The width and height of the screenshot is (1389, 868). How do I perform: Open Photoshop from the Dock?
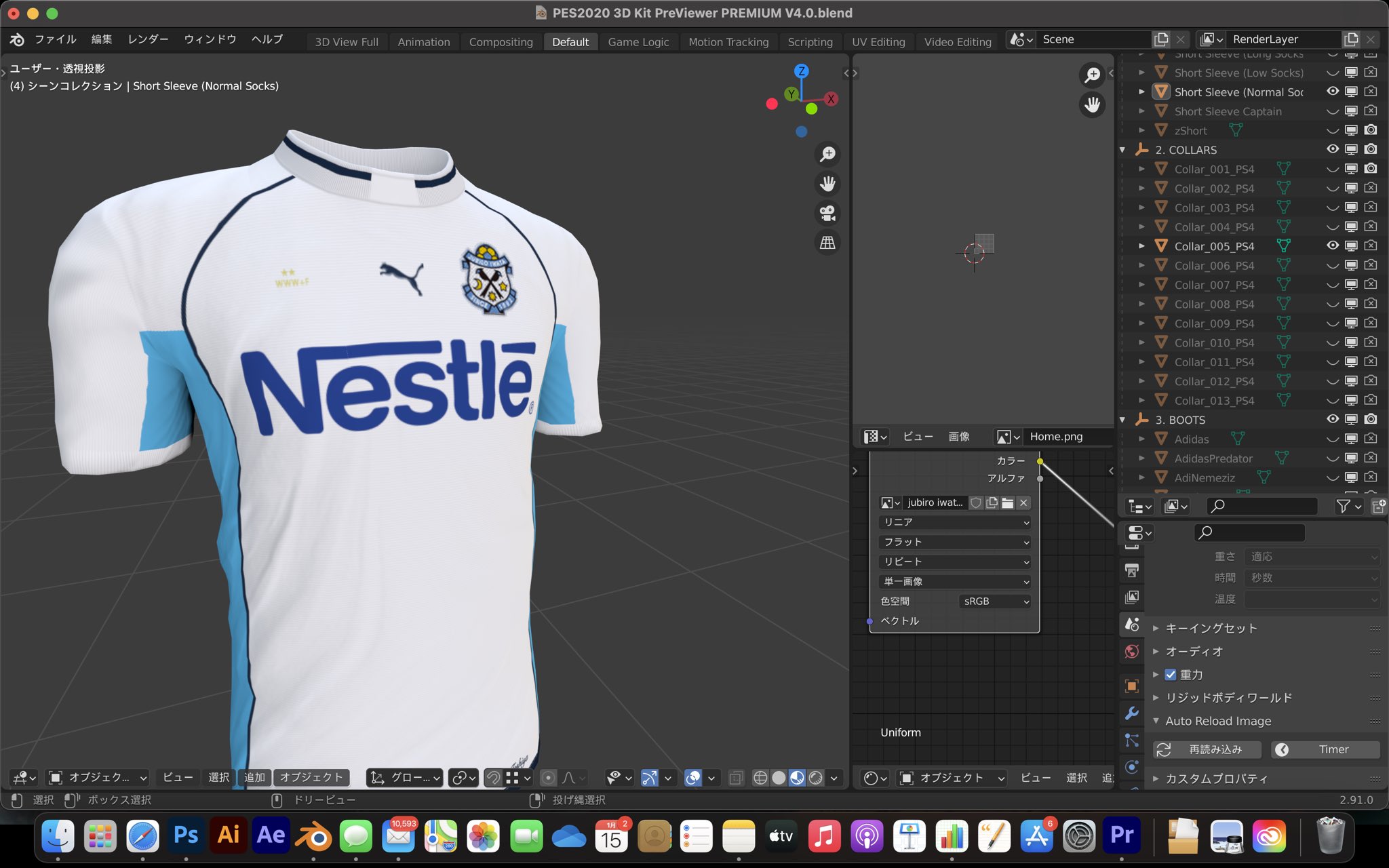[186, 835]
